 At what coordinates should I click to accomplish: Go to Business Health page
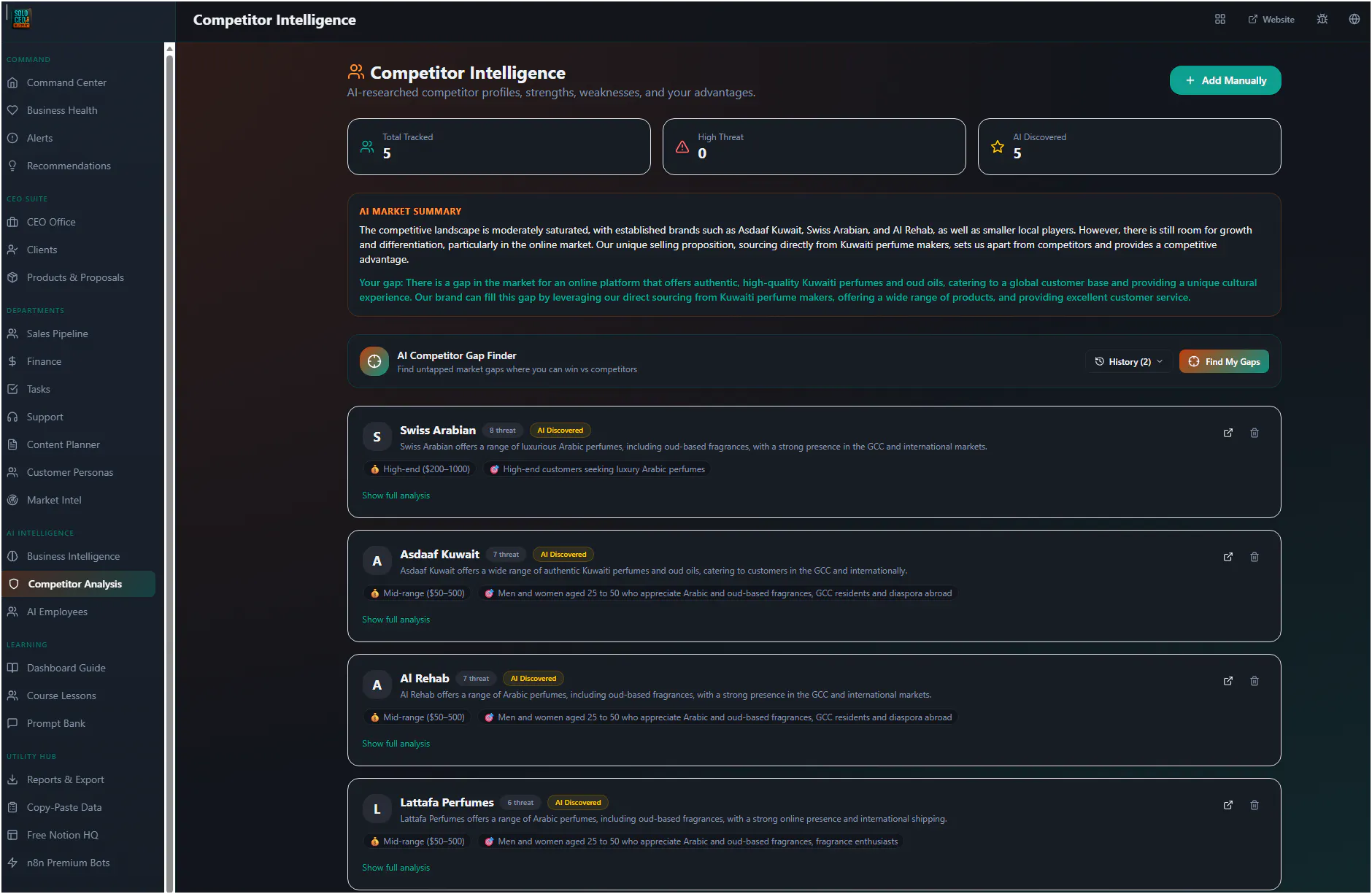pyautogui.click(x=79, y=110)
